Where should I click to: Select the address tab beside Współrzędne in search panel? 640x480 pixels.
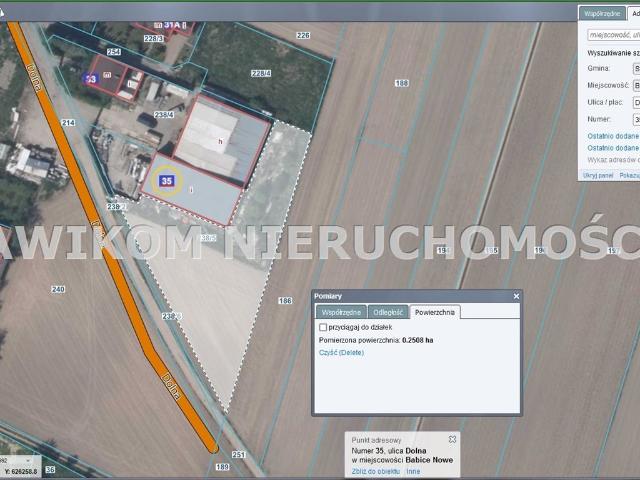click(x=634, y=13)
